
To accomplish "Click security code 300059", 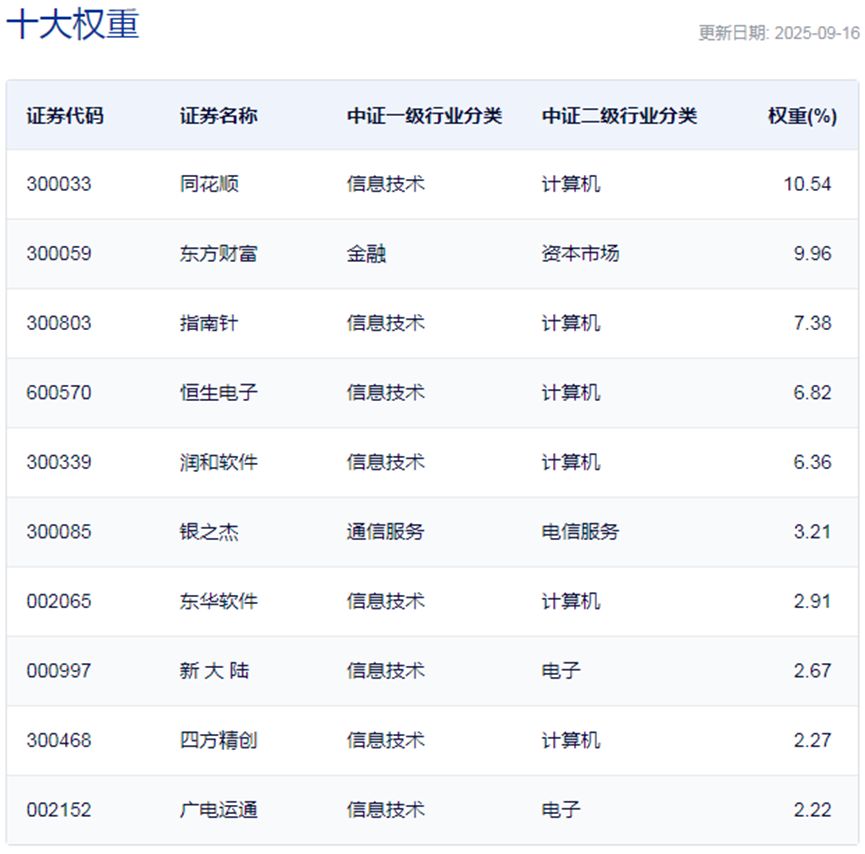I will tap(59, 253).
